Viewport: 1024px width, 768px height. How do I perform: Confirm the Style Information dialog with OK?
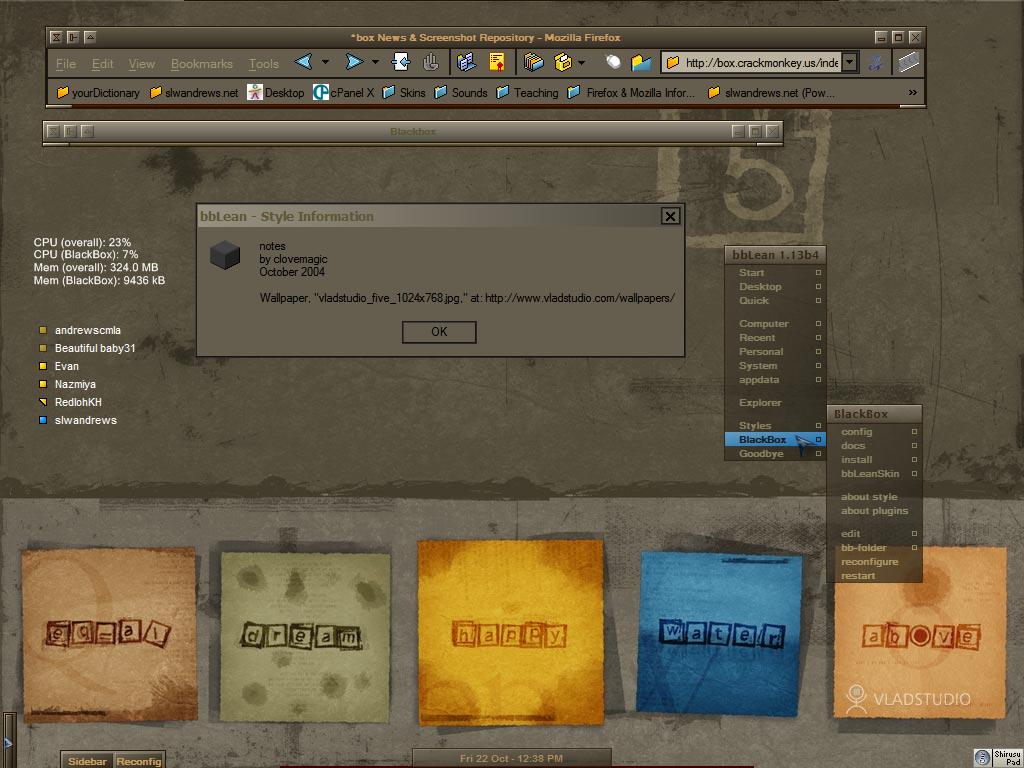[x=439, y=332]
